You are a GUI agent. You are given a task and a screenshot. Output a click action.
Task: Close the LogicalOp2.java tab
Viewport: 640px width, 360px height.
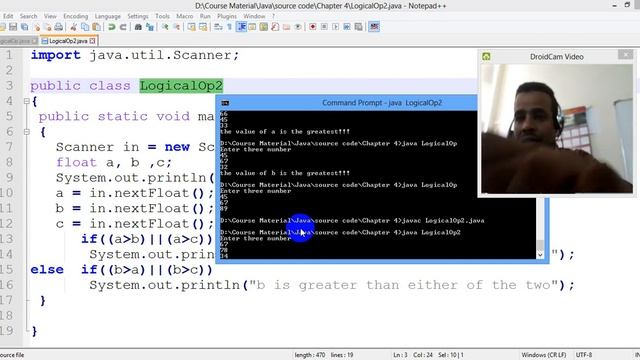click(x=93, y=41)
